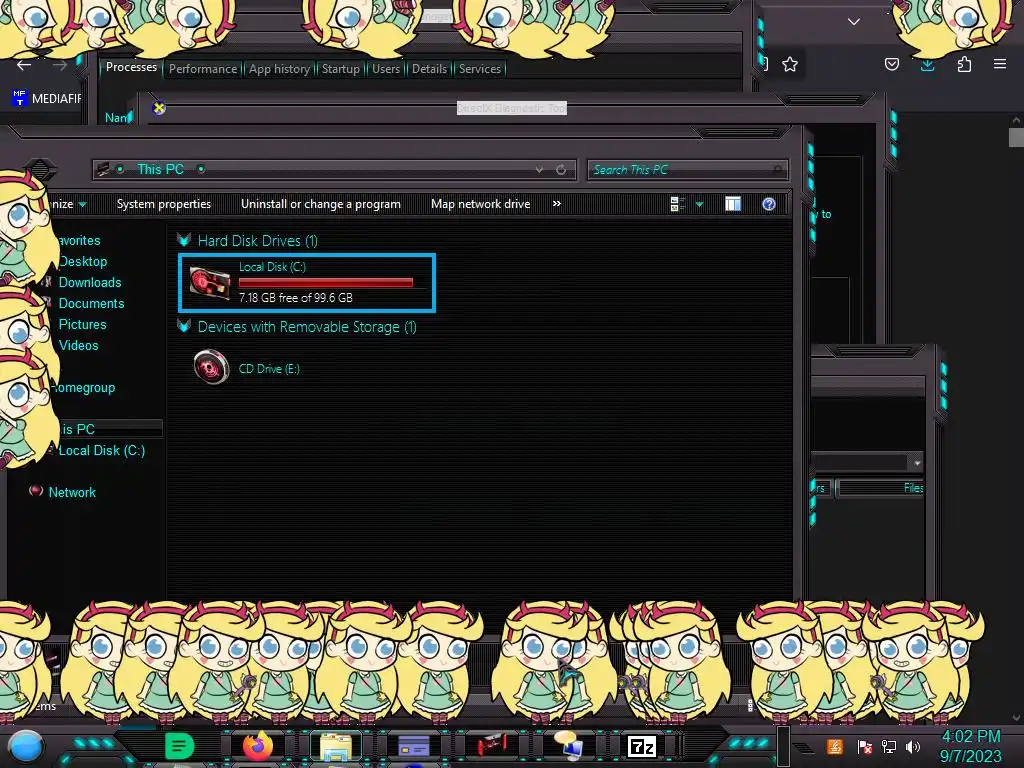The height and width of the screenshot is (768, 1024).
Task: Open Explorer help question mark icon
Action: (x=769, y=204)
